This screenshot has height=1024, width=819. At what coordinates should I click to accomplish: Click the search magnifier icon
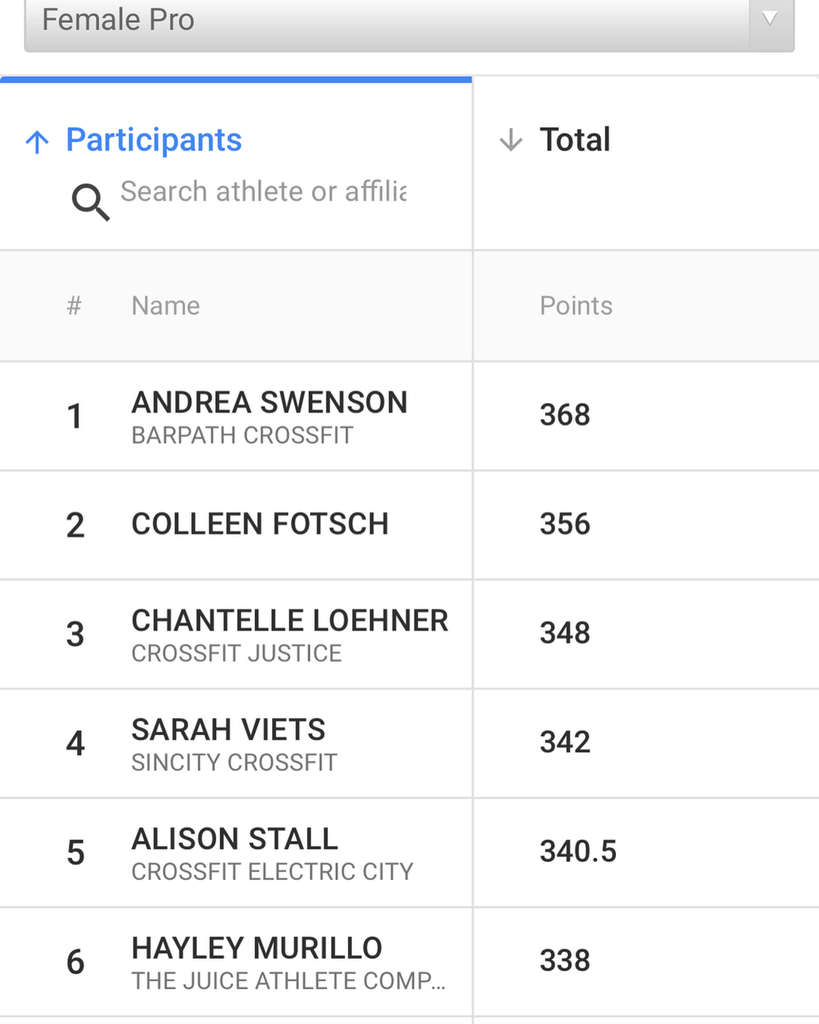(90, 202)
